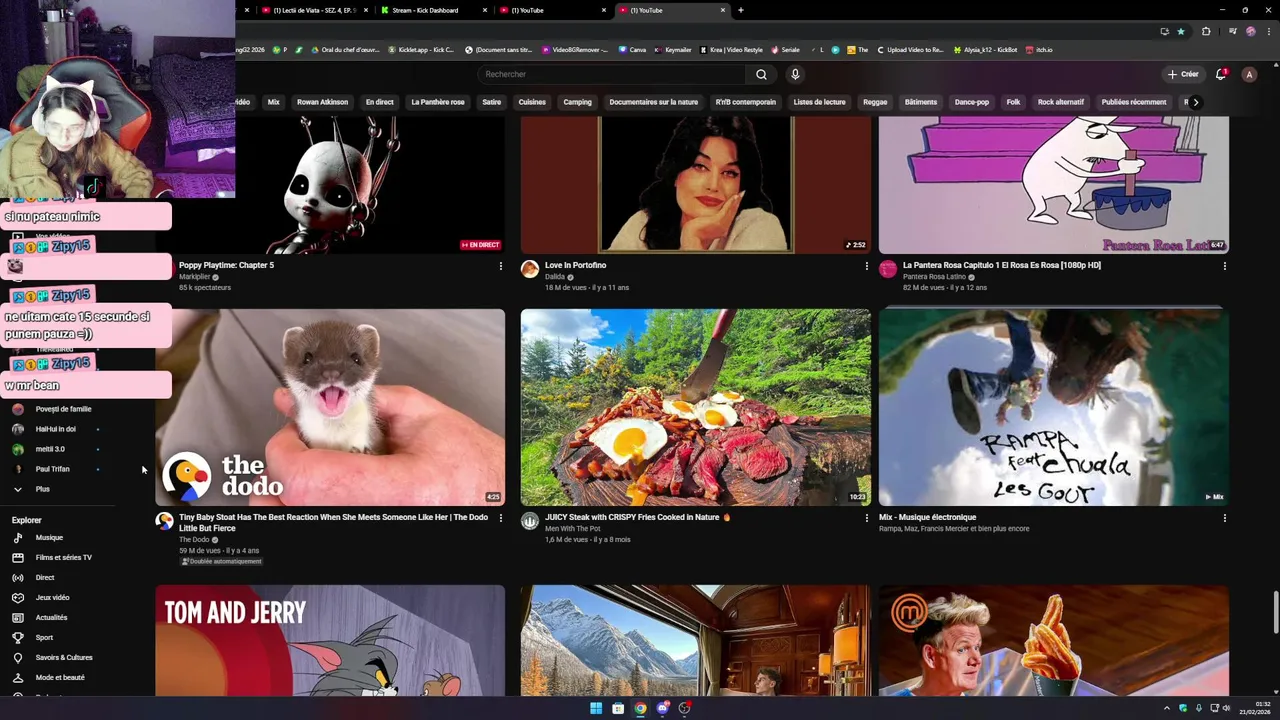Click the Men With The Pot avatar
The height and width of the screenshot is (720, 1280).
[530, 521]
